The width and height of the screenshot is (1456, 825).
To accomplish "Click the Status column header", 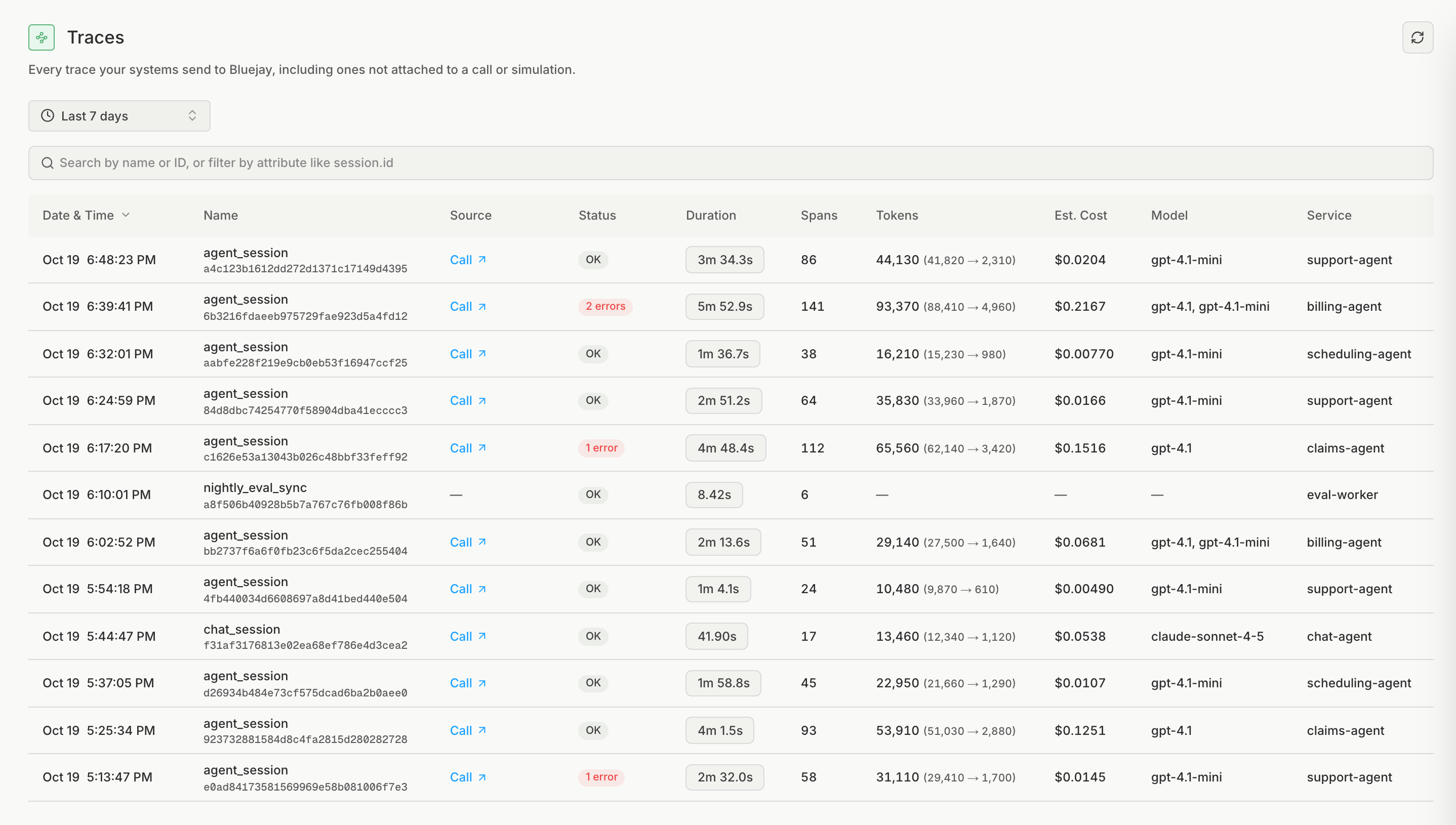I will click(597, 215).
